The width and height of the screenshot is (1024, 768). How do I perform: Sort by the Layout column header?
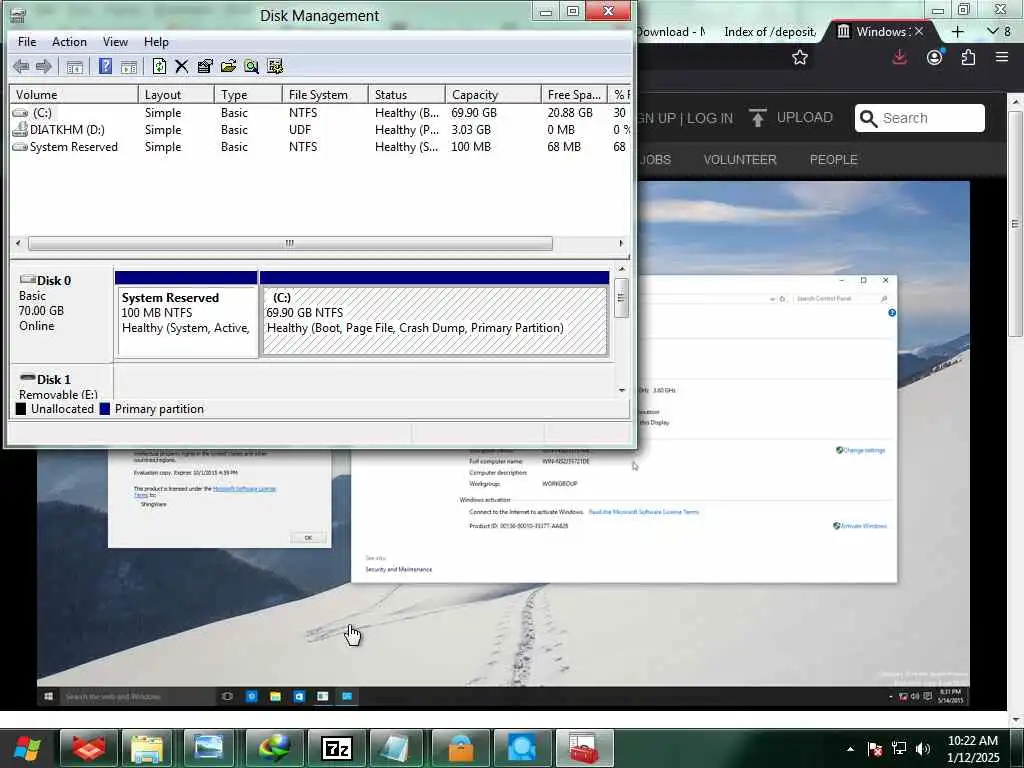[176, 95]
